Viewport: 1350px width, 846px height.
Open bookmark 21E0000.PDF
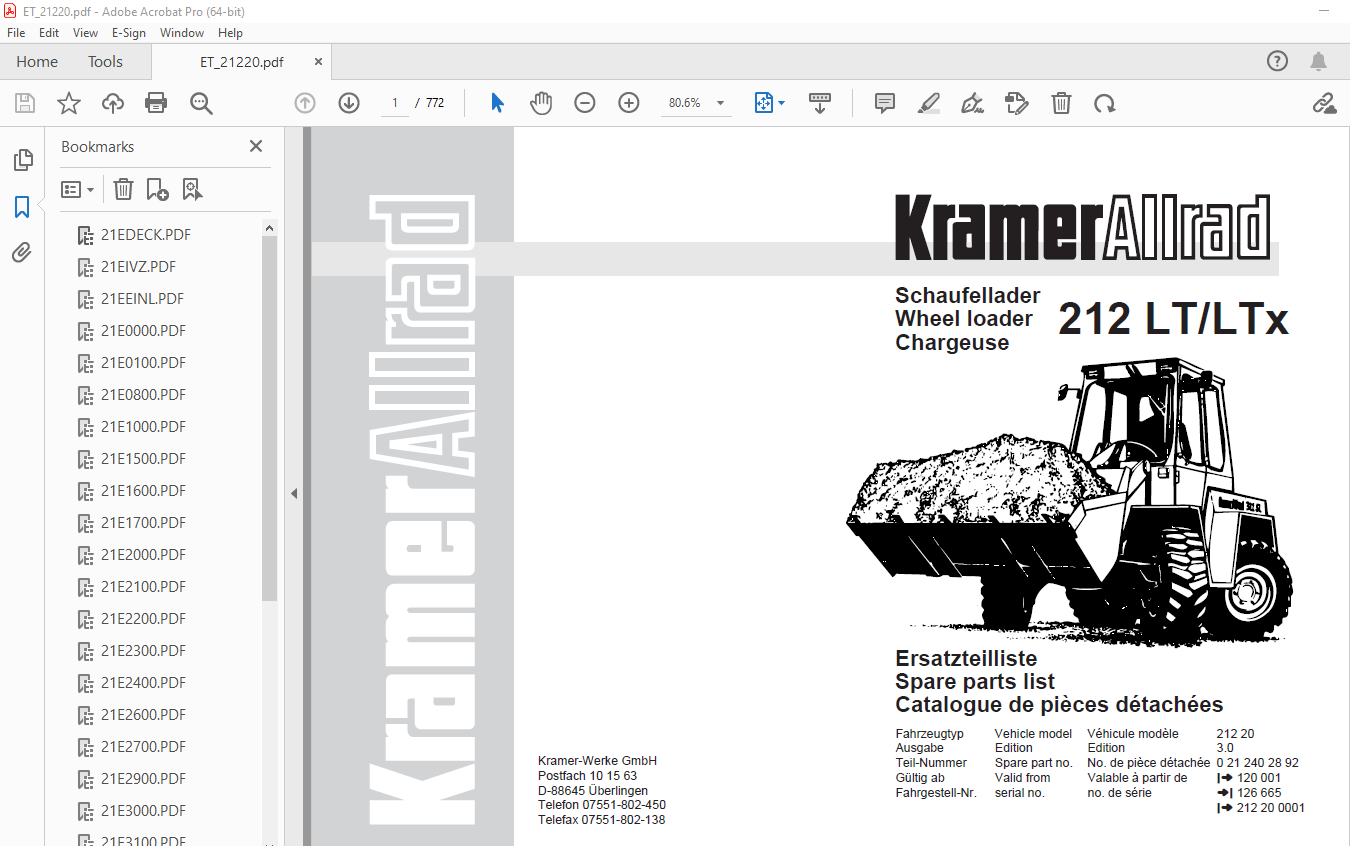pyautogui.click(x=143, y=331)
